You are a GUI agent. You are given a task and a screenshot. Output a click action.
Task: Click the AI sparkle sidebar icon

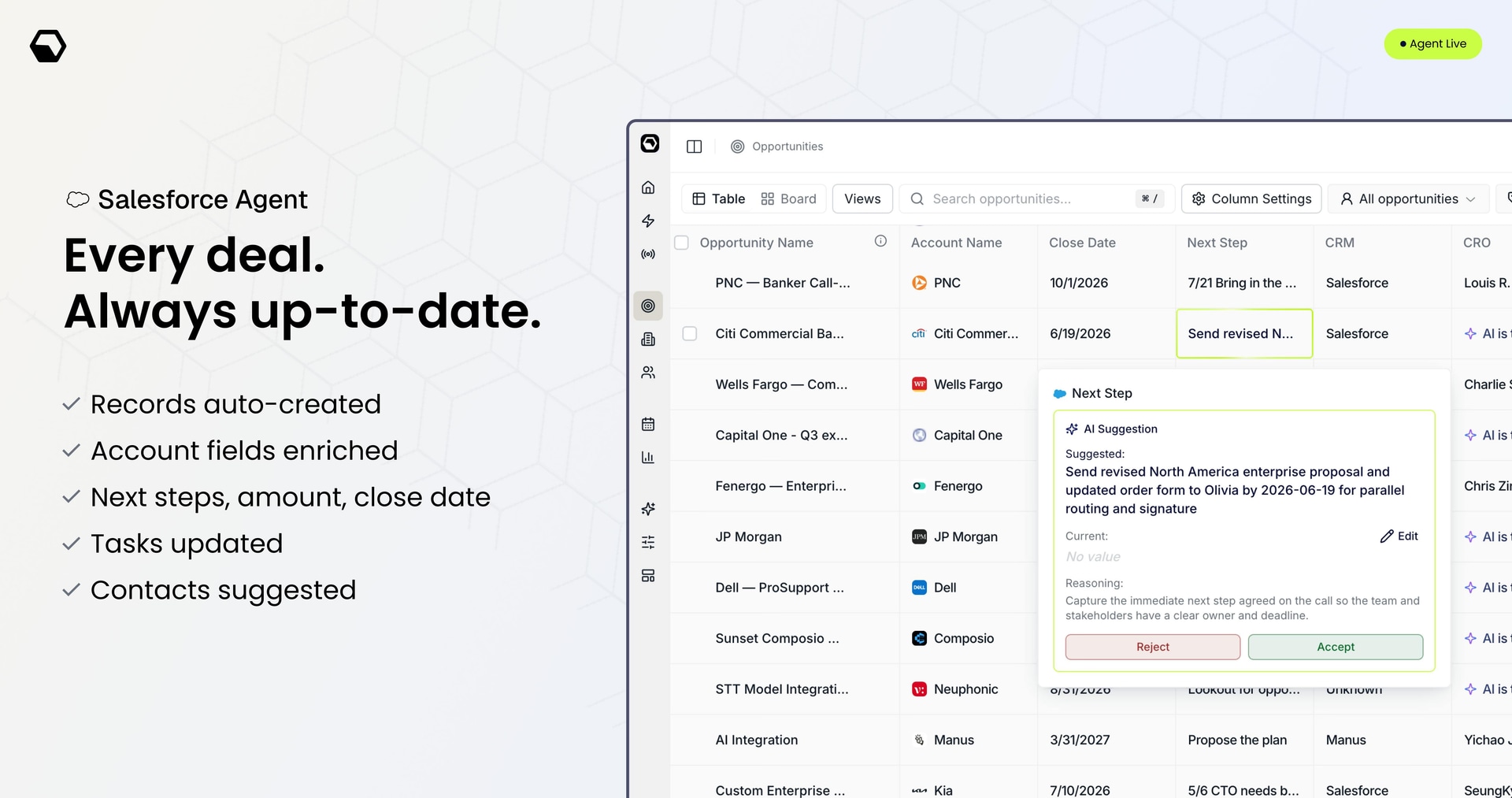(648, 509)
